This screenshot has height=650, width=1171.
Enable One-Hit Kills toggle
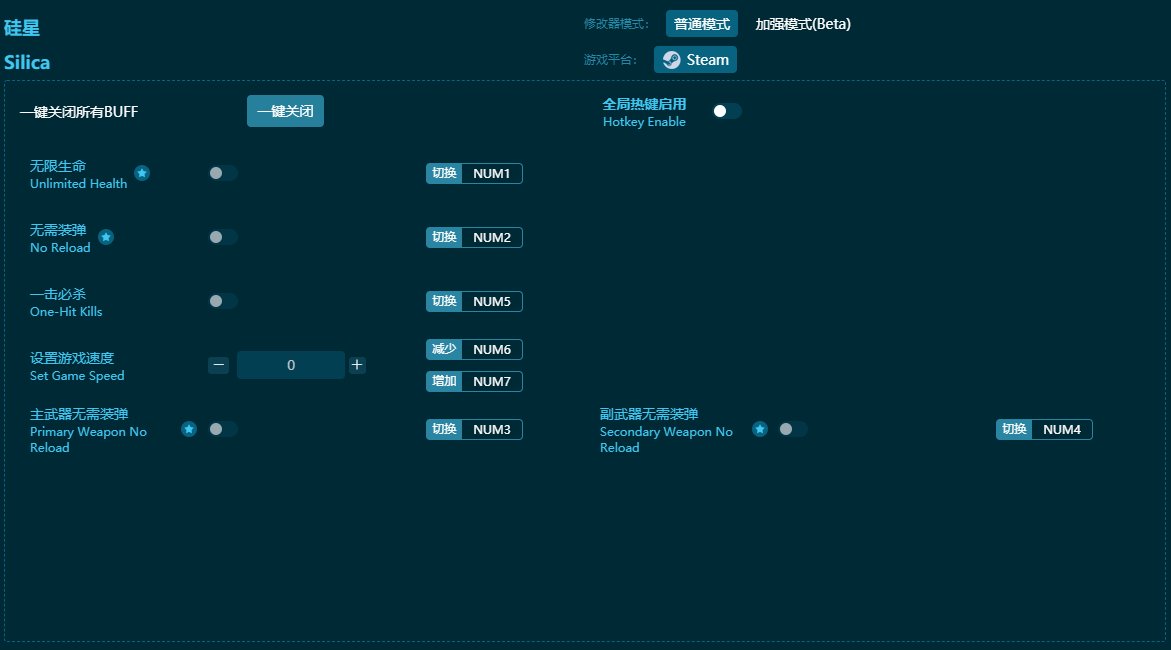(x=222, y=301)
